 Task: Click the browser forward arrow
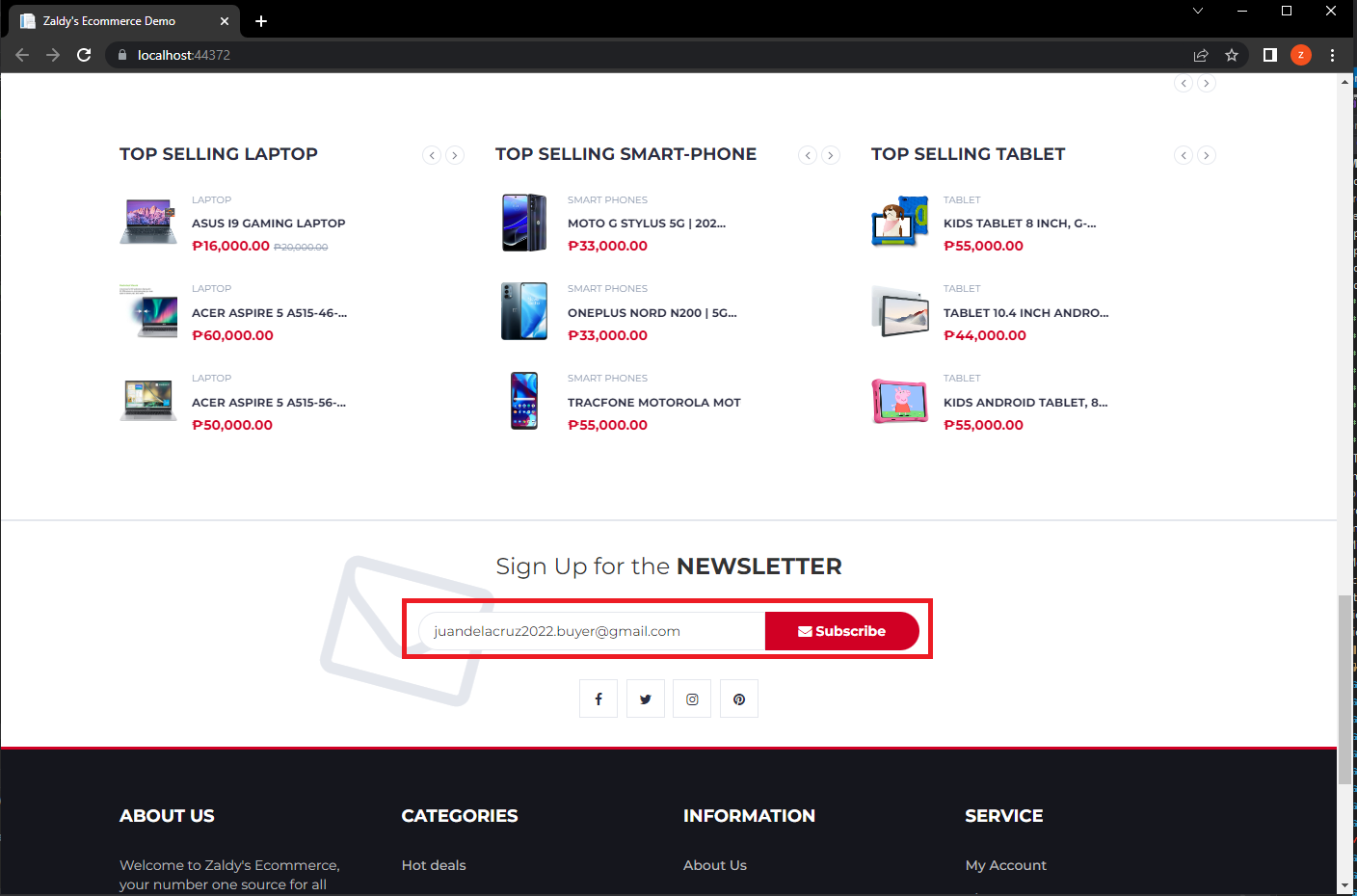tap(52, 55)
